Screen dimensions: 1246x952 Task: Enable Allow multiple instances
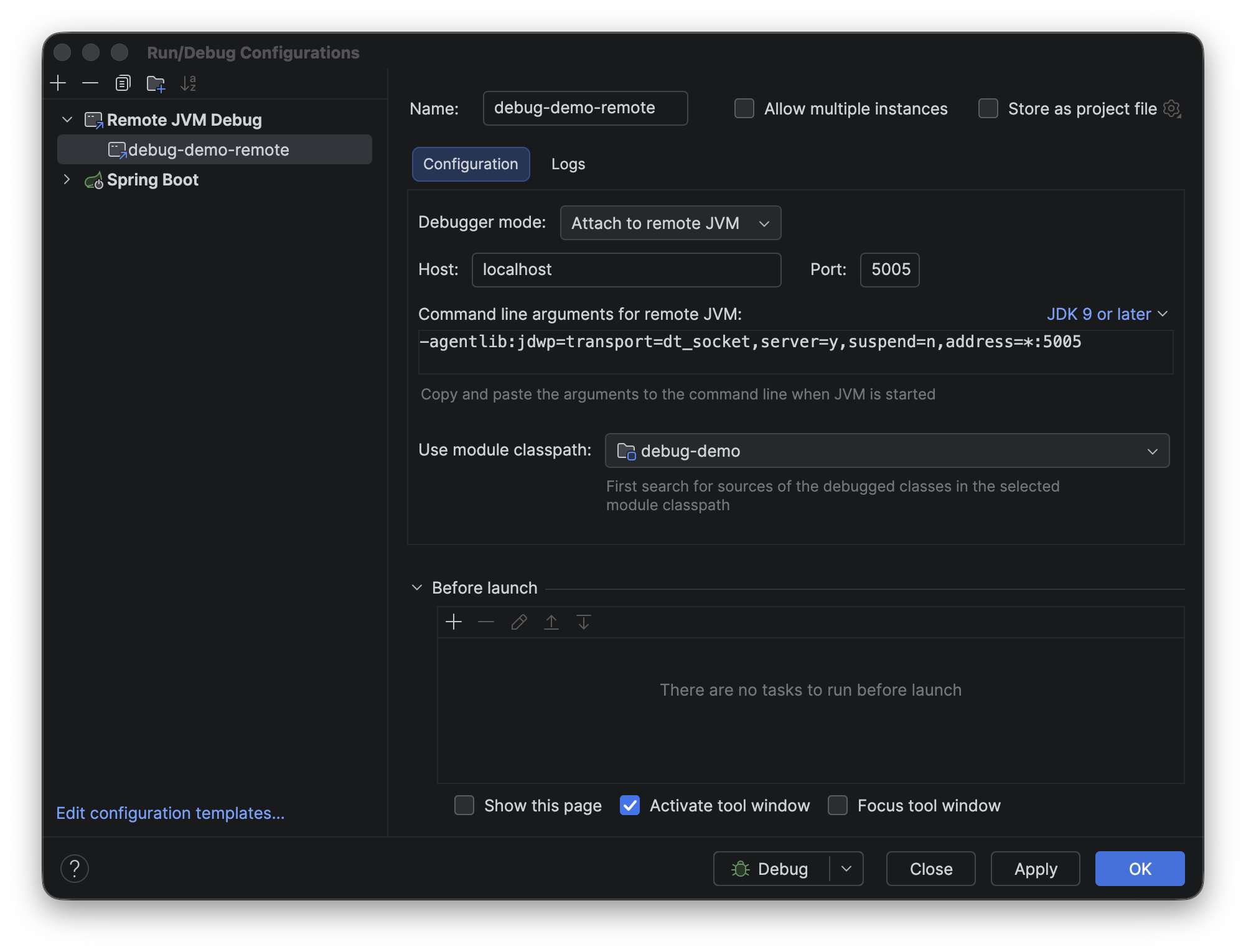coord(744,108)
